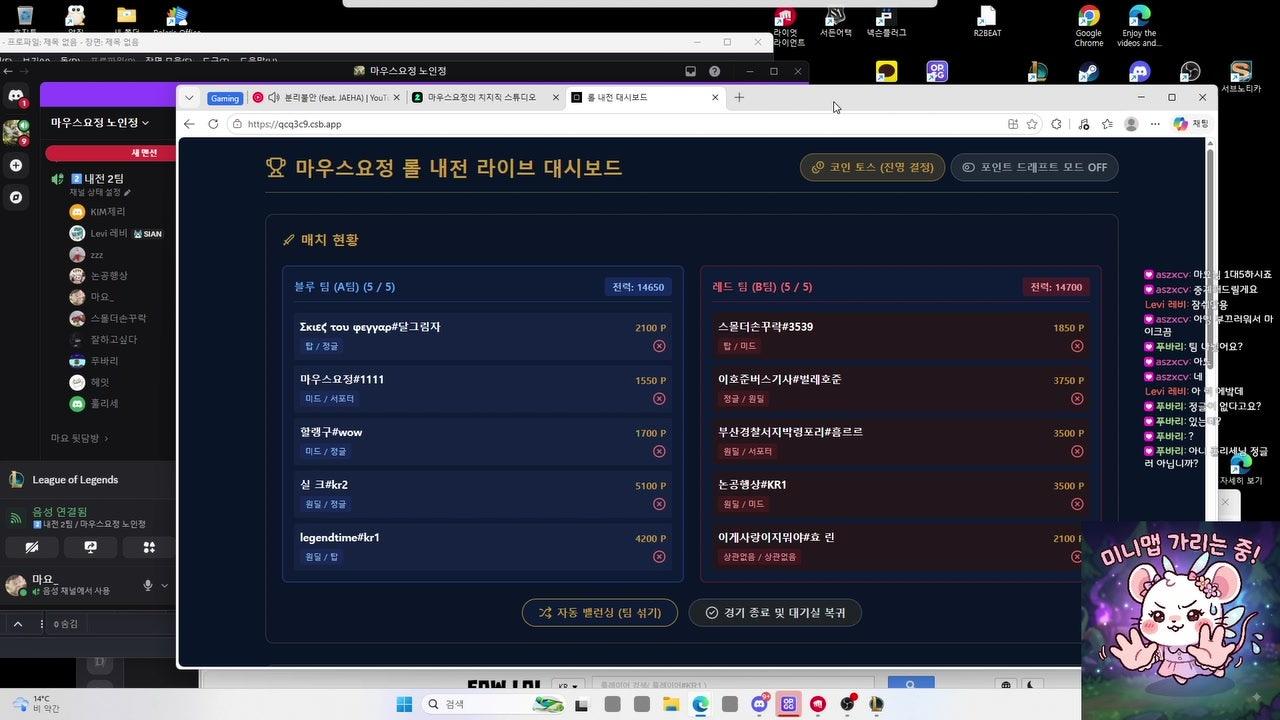Click 새 멘션 red banner in Discord

point(110,153)
